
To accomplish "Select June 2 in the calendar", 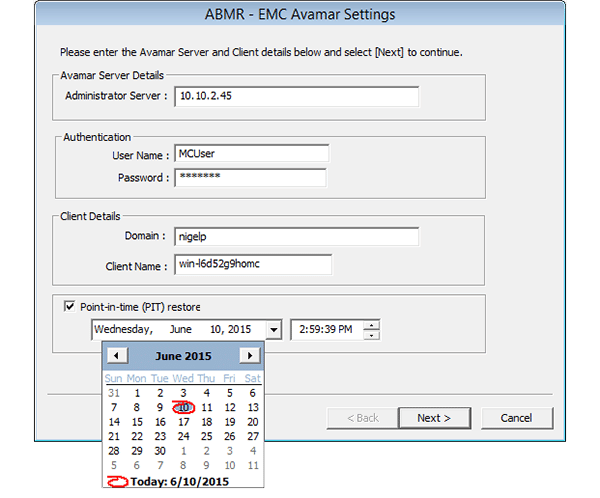I will point(160,393).
